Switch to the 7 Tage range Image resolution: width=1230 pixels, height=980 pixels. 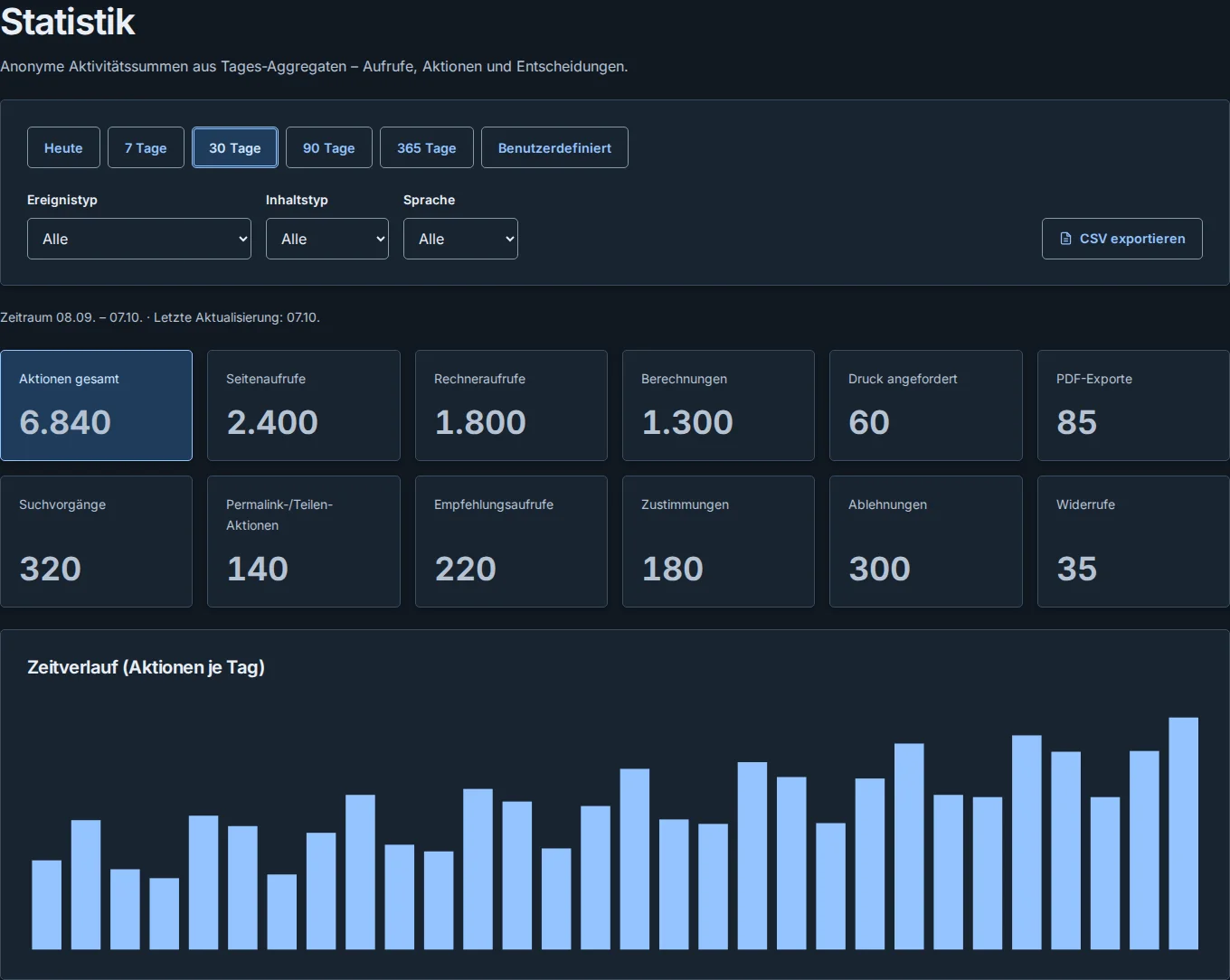(x=146, y=147)
